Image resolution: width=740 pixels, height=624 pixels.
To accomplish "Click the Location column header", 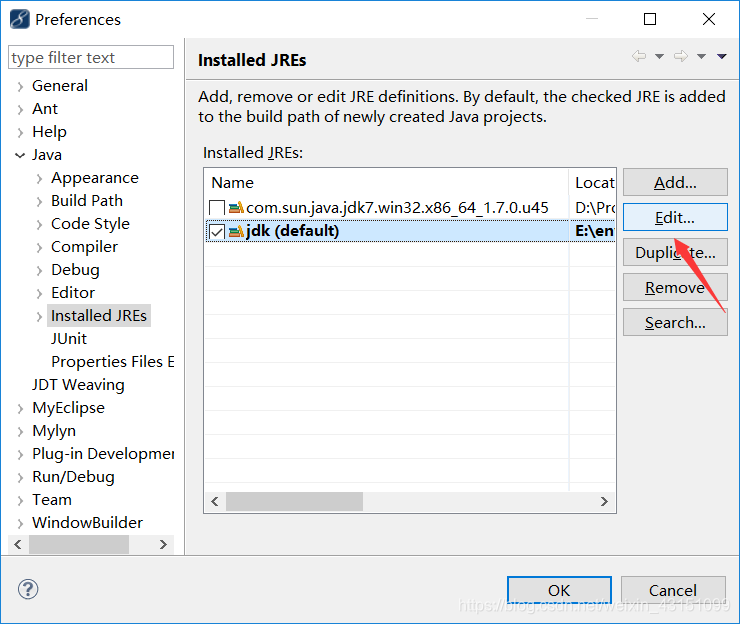I will [593, 182].
